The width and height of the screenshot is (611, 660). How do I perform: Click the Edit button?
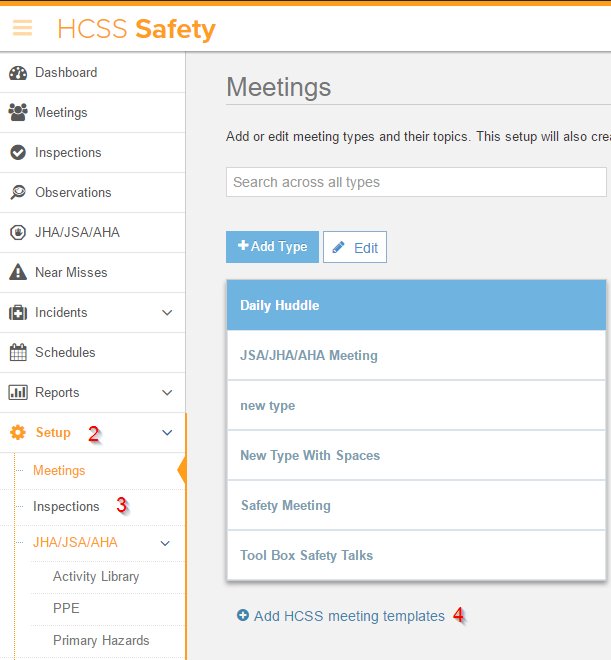coord(355,248)
